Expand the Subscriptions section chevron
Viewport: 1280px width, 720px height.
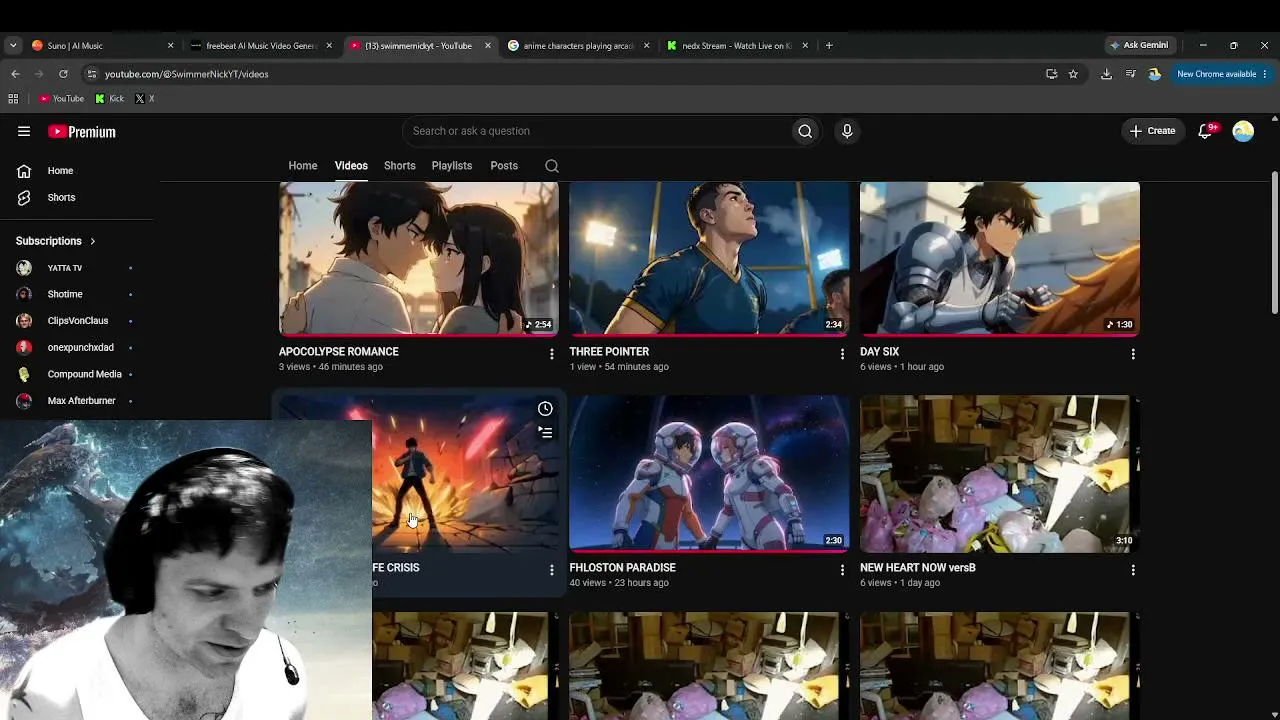(x=92, y=241)
